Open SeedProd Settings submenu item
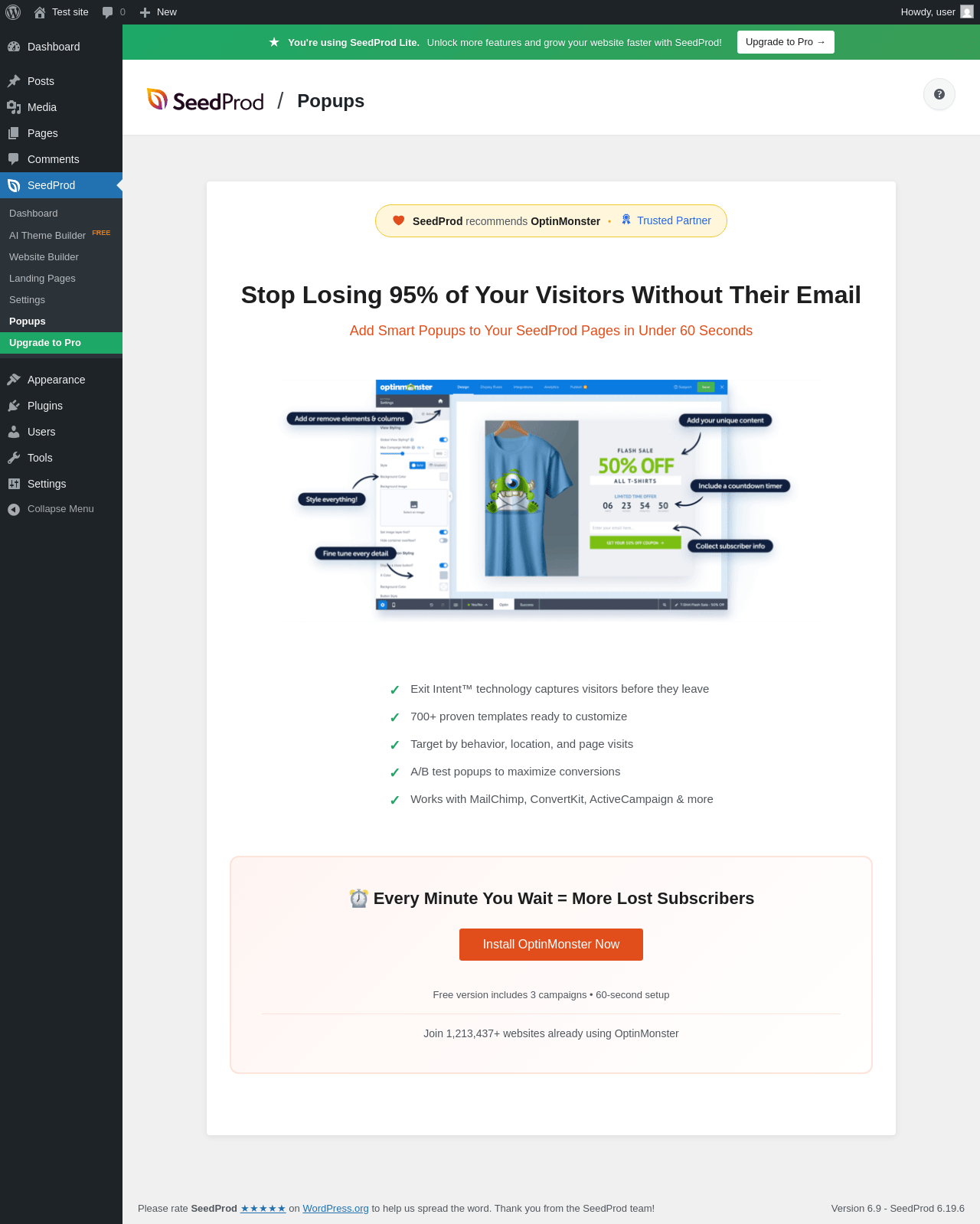 (x=61, y=299)
